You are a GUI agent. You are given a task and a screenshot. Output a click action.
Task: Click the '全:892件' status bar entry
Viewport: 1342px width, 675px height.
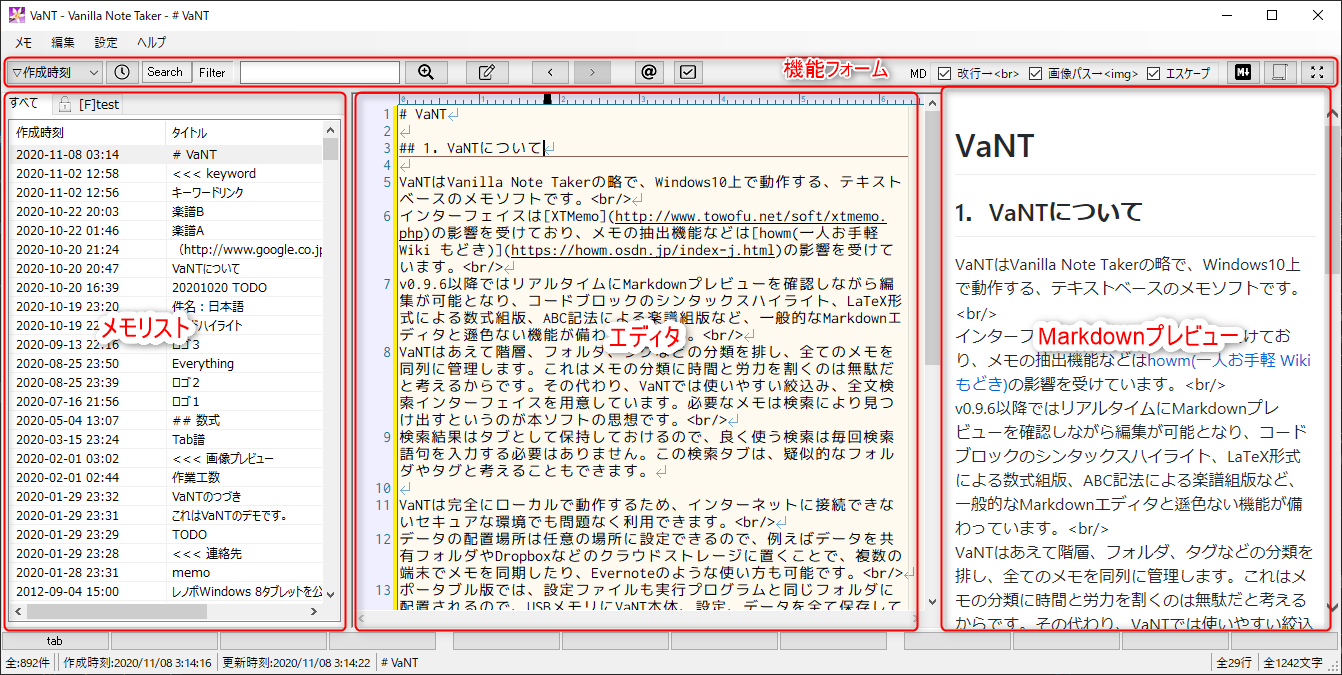point(27,662)
